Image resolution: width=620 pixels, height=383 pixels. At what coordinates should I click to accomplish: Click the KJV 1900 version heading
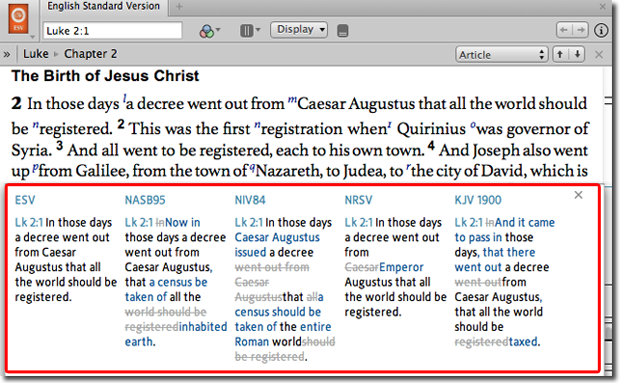coord(478,200)
